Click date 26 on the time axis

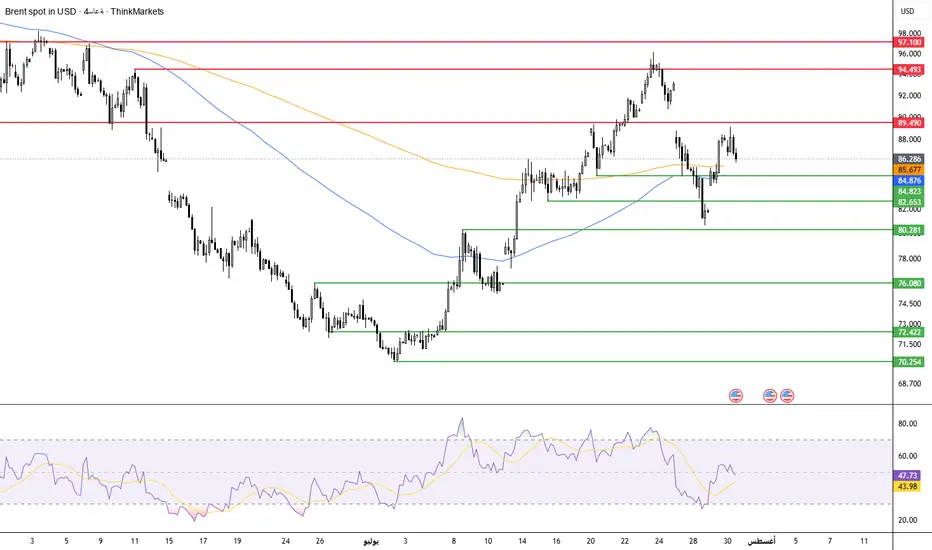click(x=320, y=541)
